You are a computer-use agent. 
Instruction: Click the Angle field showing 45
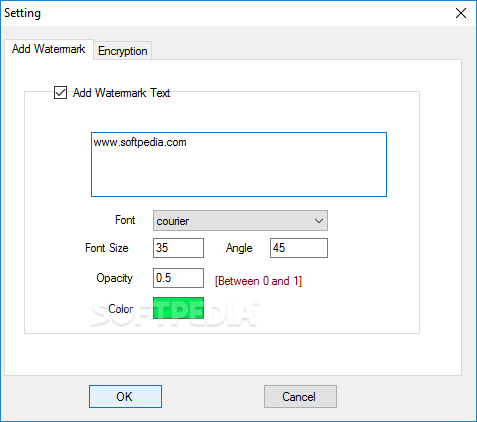pos(299,248)
